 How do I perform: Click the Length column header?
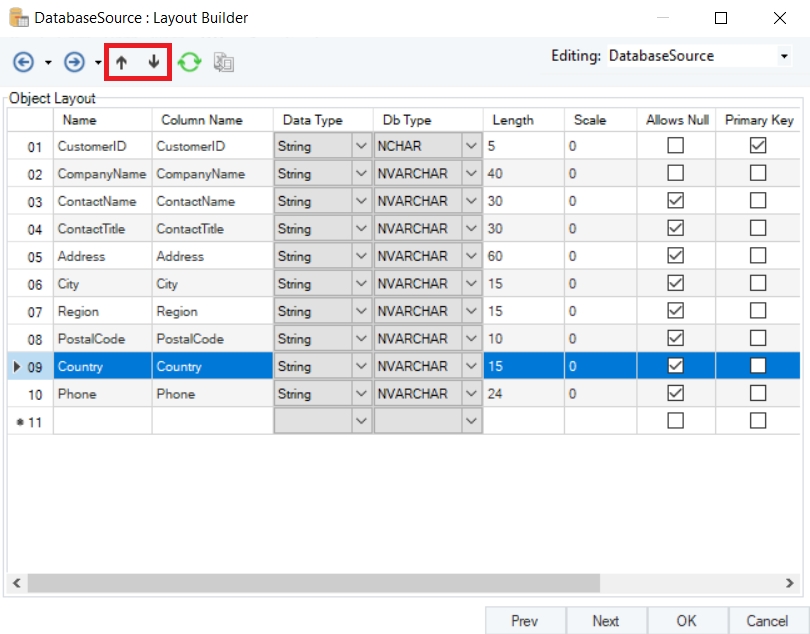[513, 120]
